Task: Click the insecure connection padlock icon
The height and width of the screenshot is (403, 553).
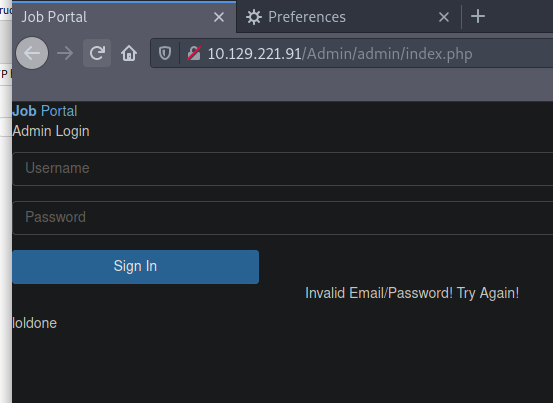Action: click(x=194, y=53)
